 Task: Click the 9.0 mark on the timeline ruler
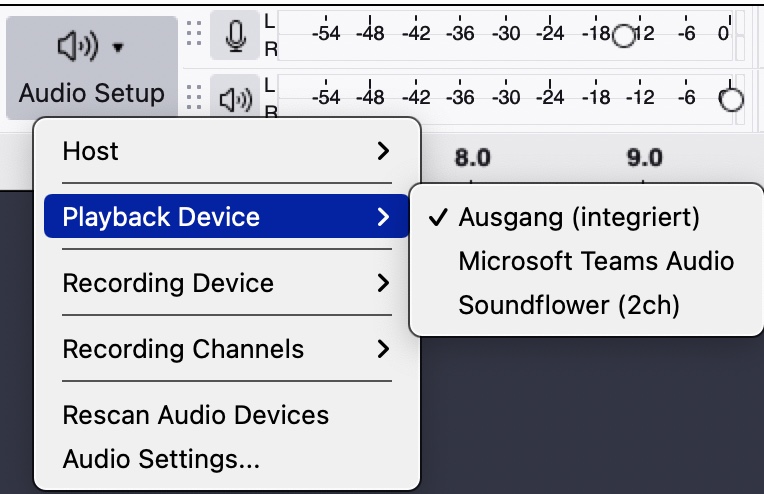pos(644,157)
